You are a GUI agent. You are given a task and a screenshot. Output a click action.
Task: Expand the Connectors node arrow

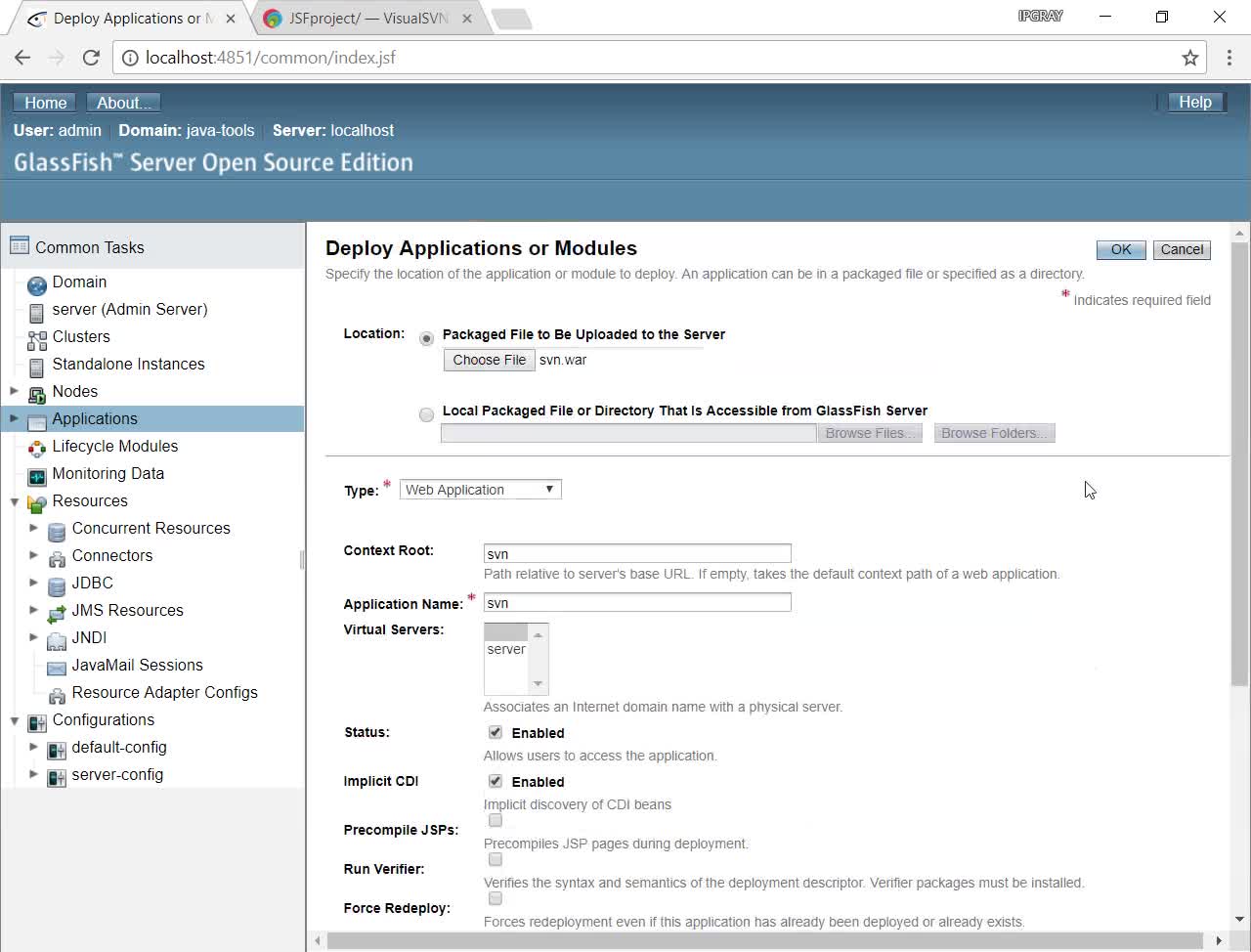point(33,555)
